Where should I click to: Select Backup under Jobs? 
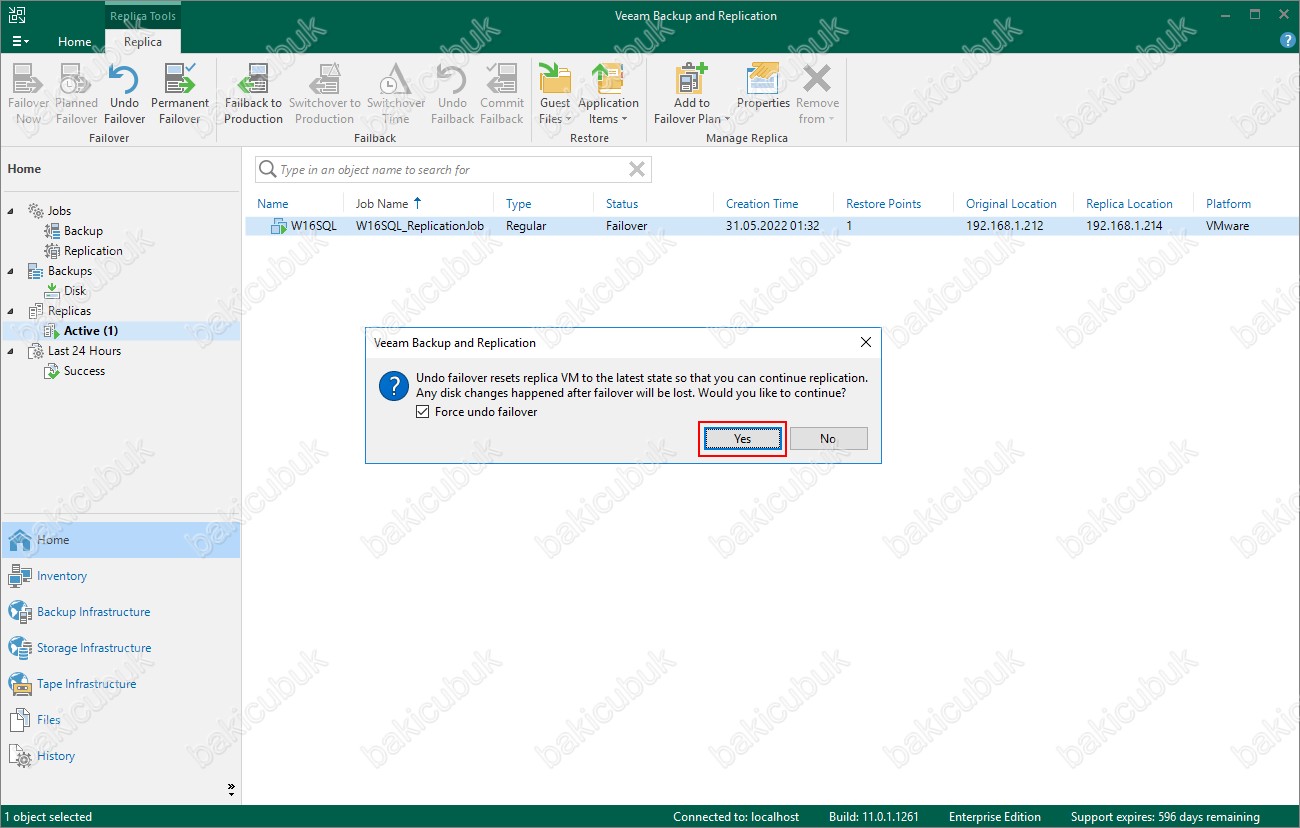click(83, 231)
